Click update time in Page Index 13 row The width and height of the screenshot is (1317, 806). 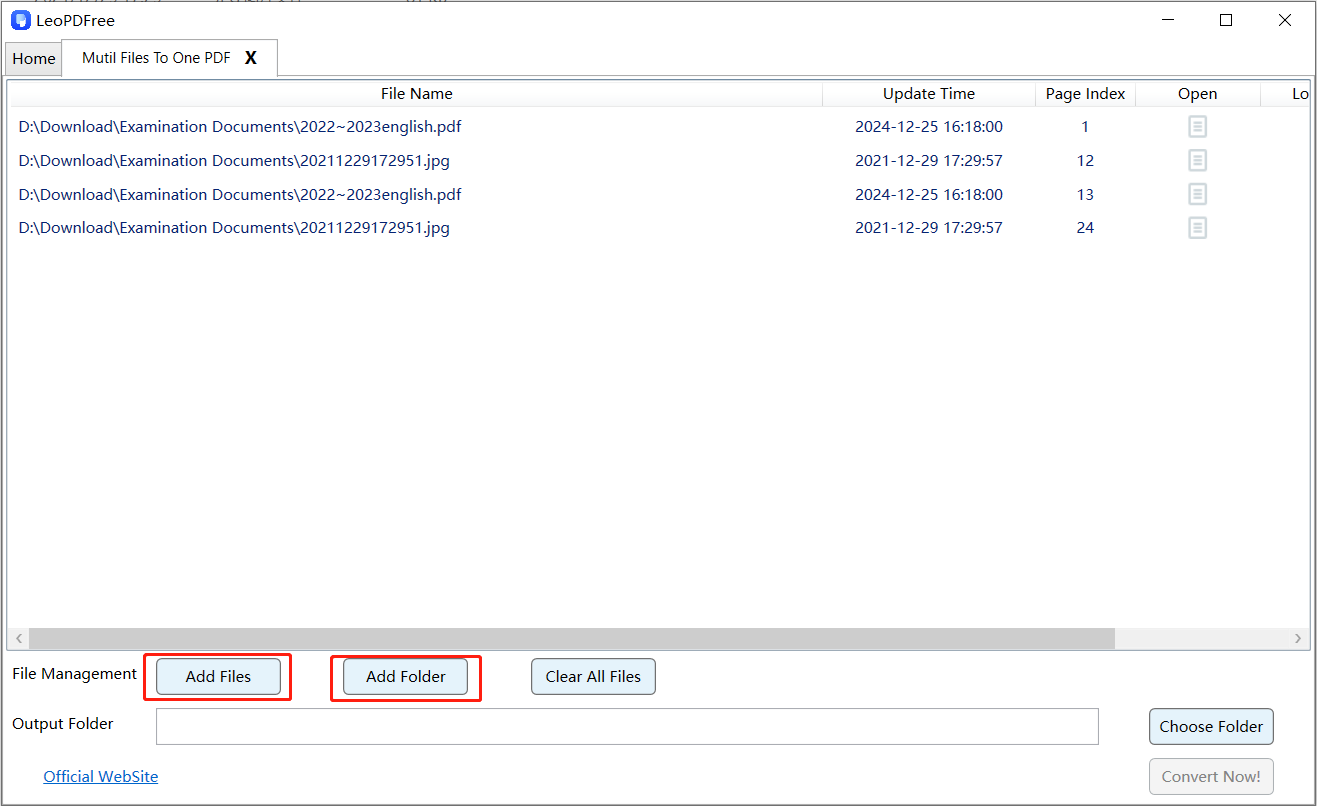[929, 194]
